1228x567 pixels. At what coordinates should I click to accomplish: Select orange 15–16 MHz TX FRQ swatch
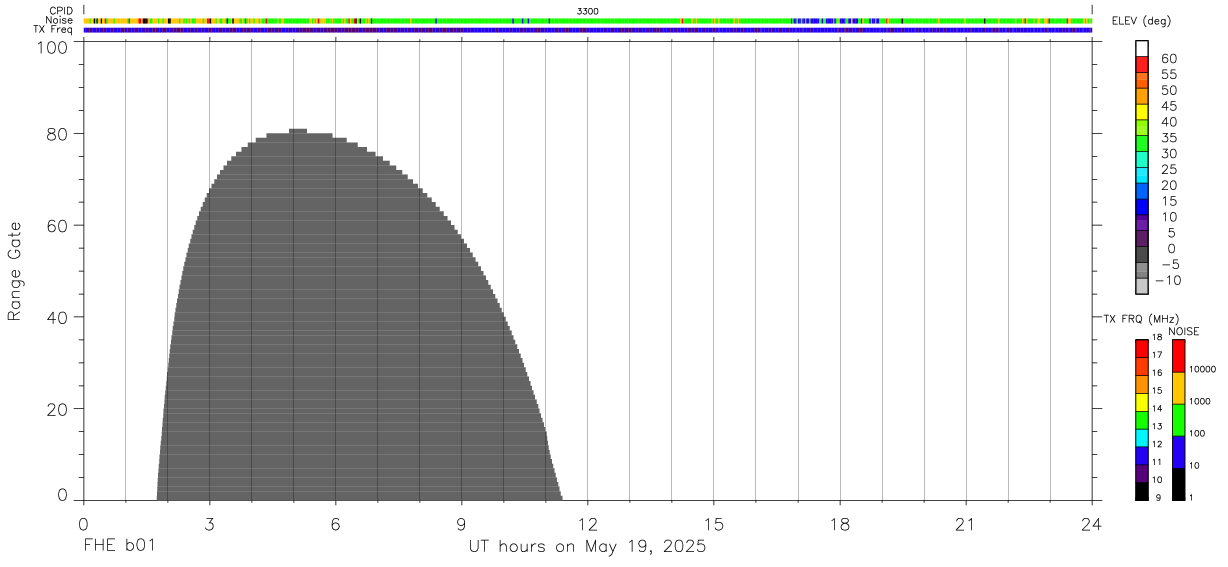click(1141, 384)
